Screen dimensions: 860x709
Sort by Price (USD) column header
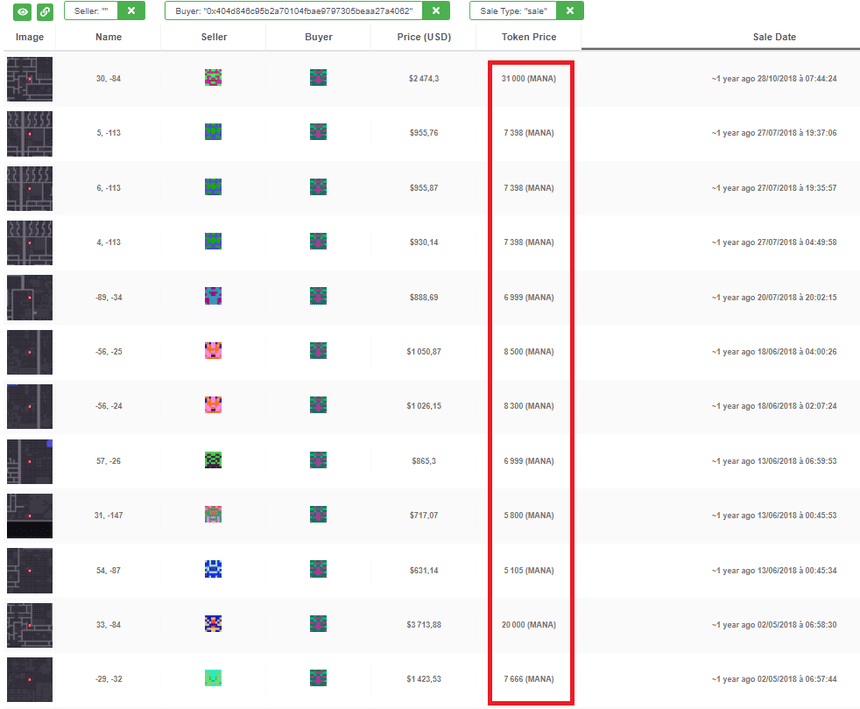click(422, 37)
